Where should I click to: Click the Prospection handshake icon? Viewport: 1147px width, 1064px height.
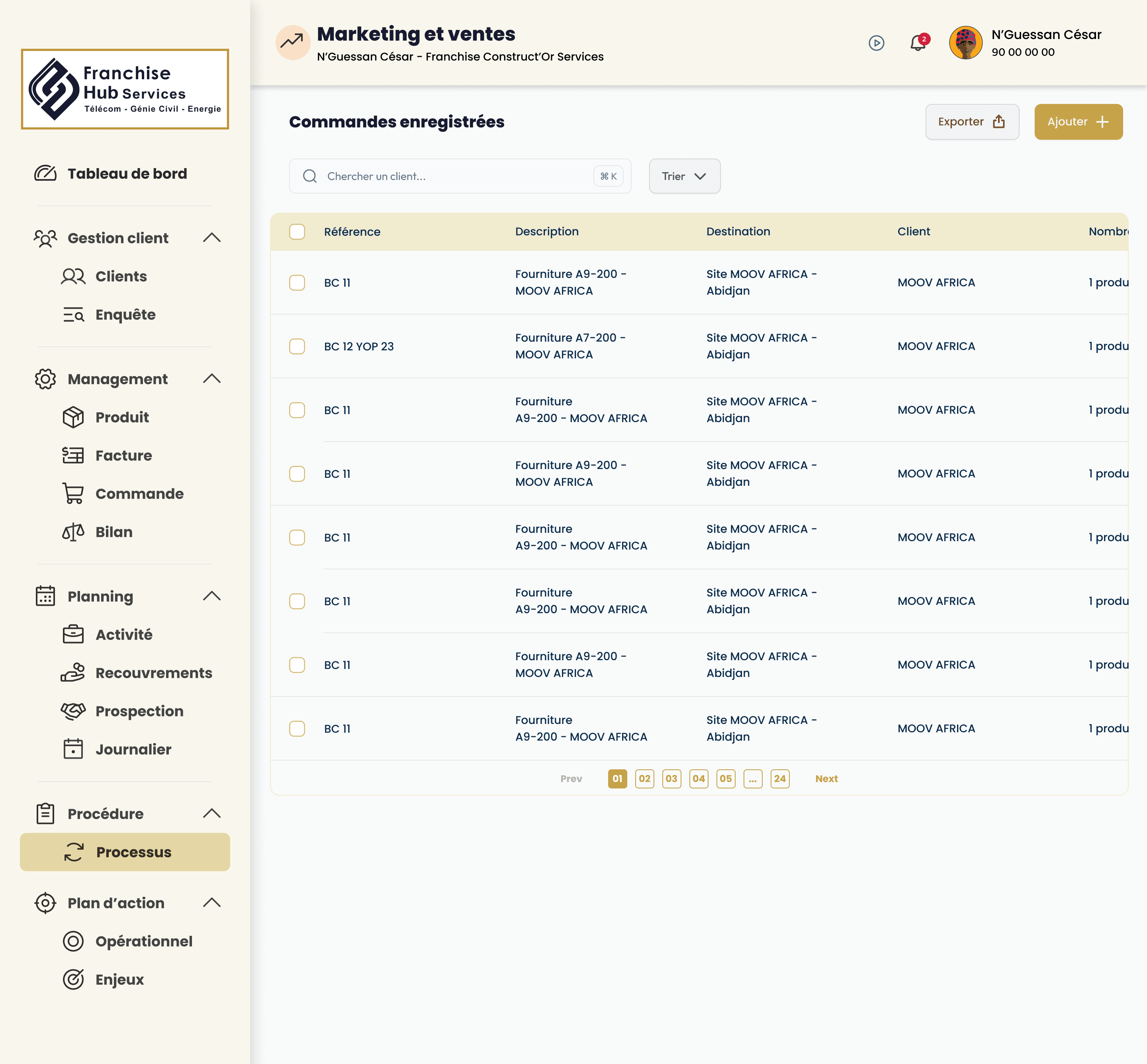pyautogui.click(x=73, y=711)
